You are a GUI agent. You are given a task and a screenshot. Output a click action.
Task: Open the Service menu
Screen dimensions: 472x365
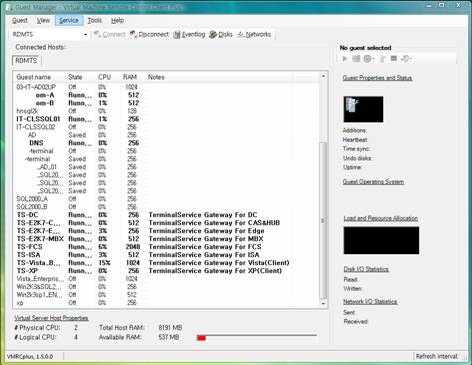[x=69, y=20]
